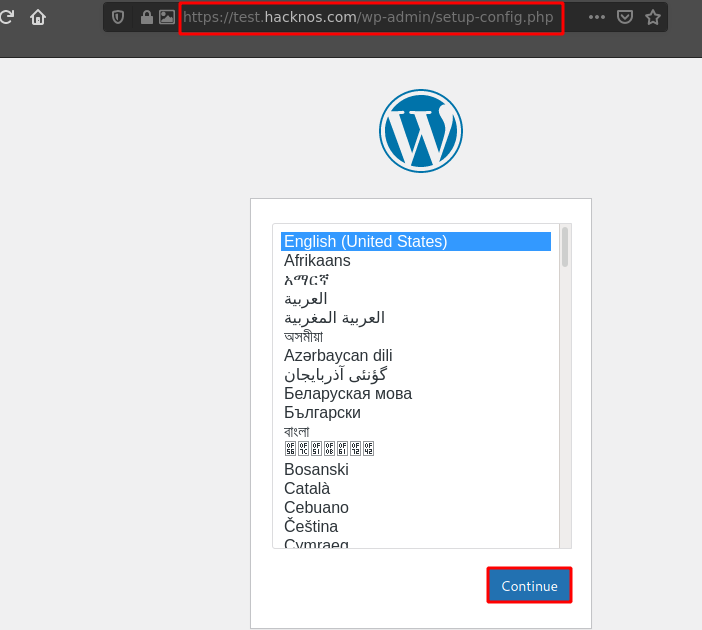The image size is (702, 630).
Task: View site security via the padlock icon
Action: click(x=146, y=17)
